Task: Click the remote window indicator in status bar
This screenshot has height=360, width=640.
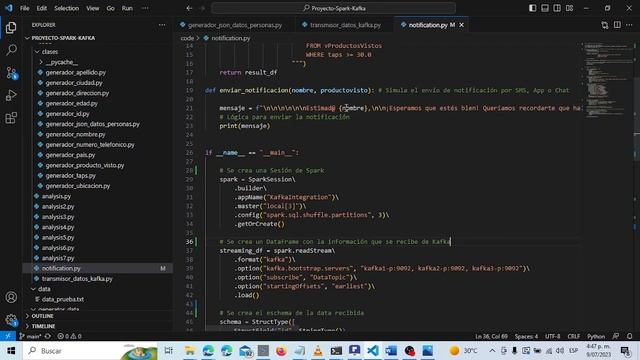Action: click(8, 336)
